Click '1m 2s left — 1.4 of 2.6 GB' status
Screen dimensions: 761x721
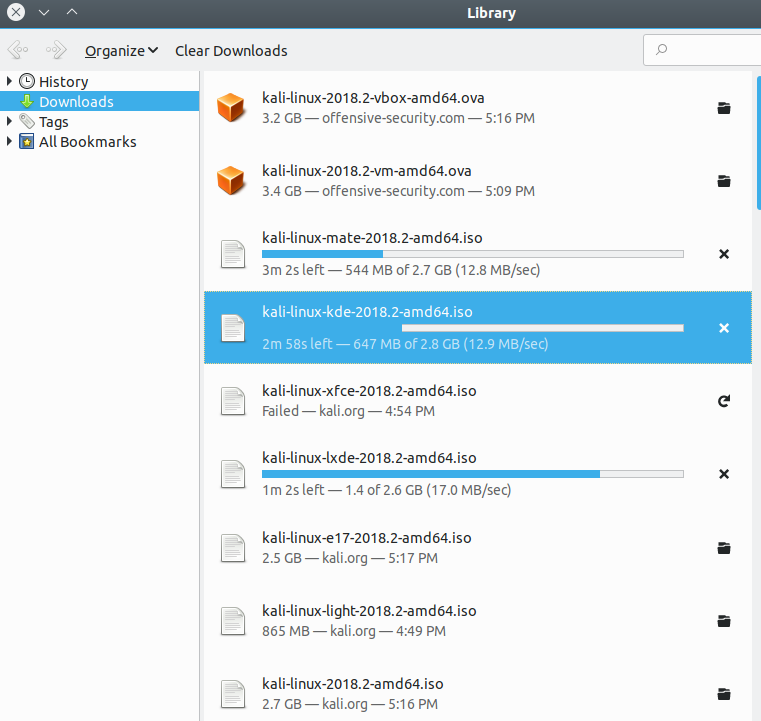(x=386, y=490)
